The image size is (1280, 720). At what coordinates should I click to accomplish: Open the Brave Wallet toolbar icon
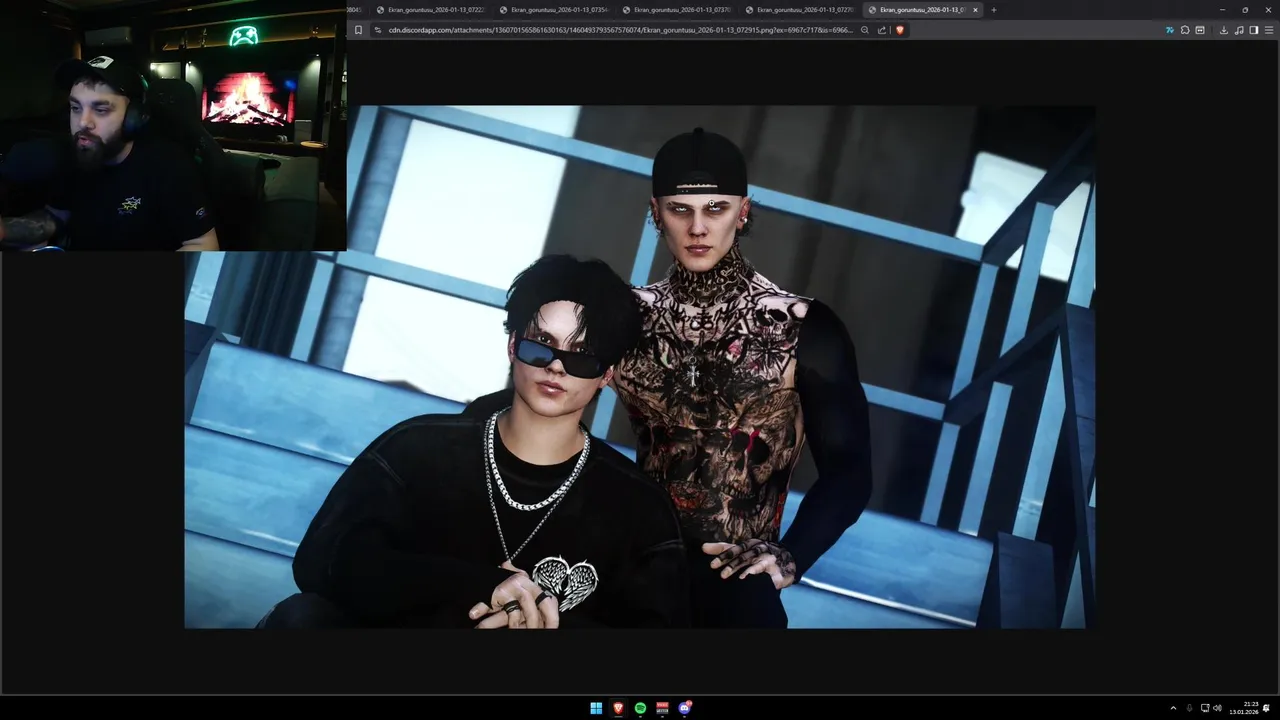click(1200, 30)
